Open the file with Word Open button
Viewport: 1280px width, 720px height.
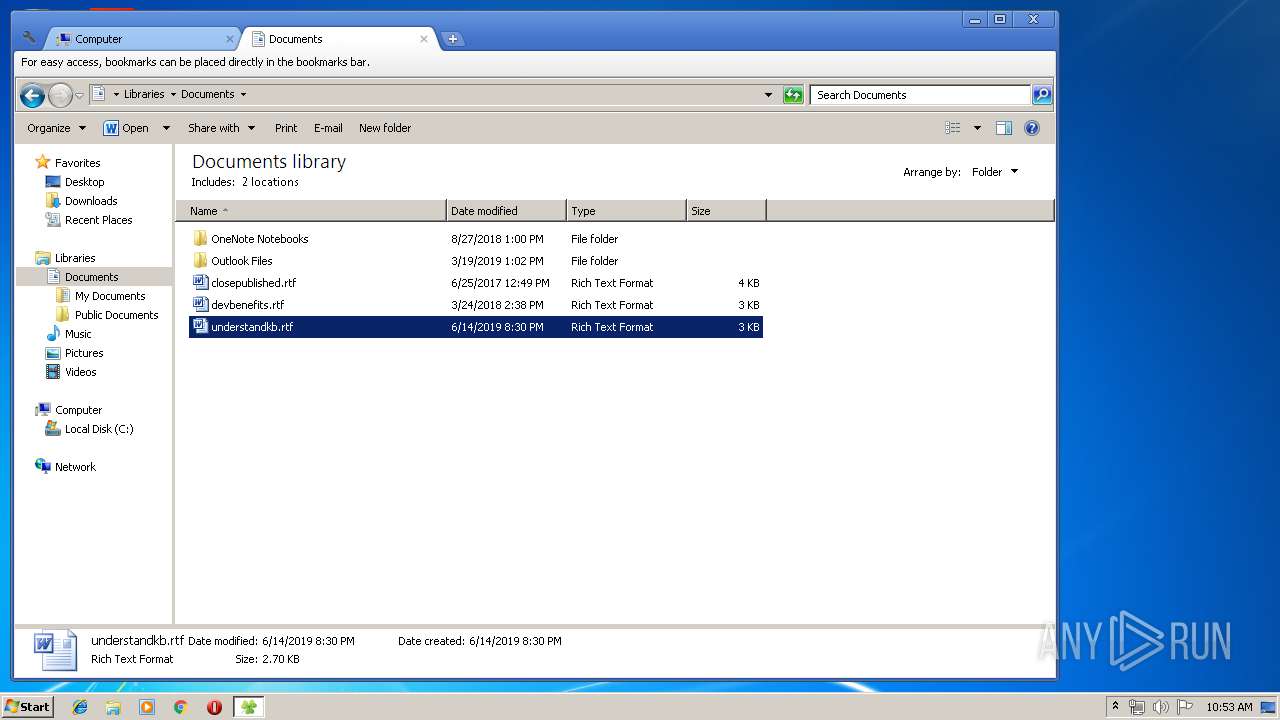[x=127, y=128]
